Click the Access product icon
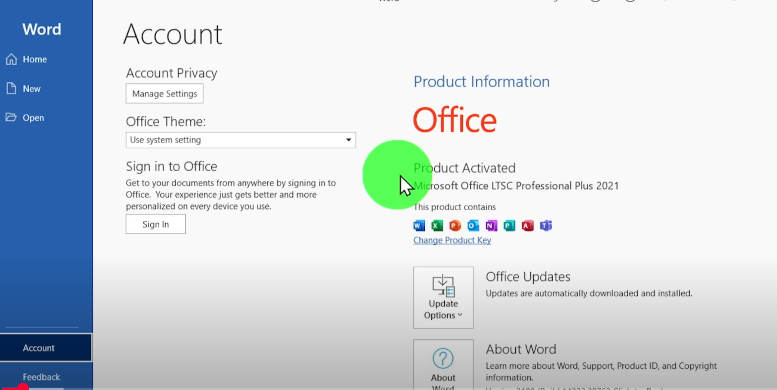Viewport: 777px width, 390px height. 528,225
